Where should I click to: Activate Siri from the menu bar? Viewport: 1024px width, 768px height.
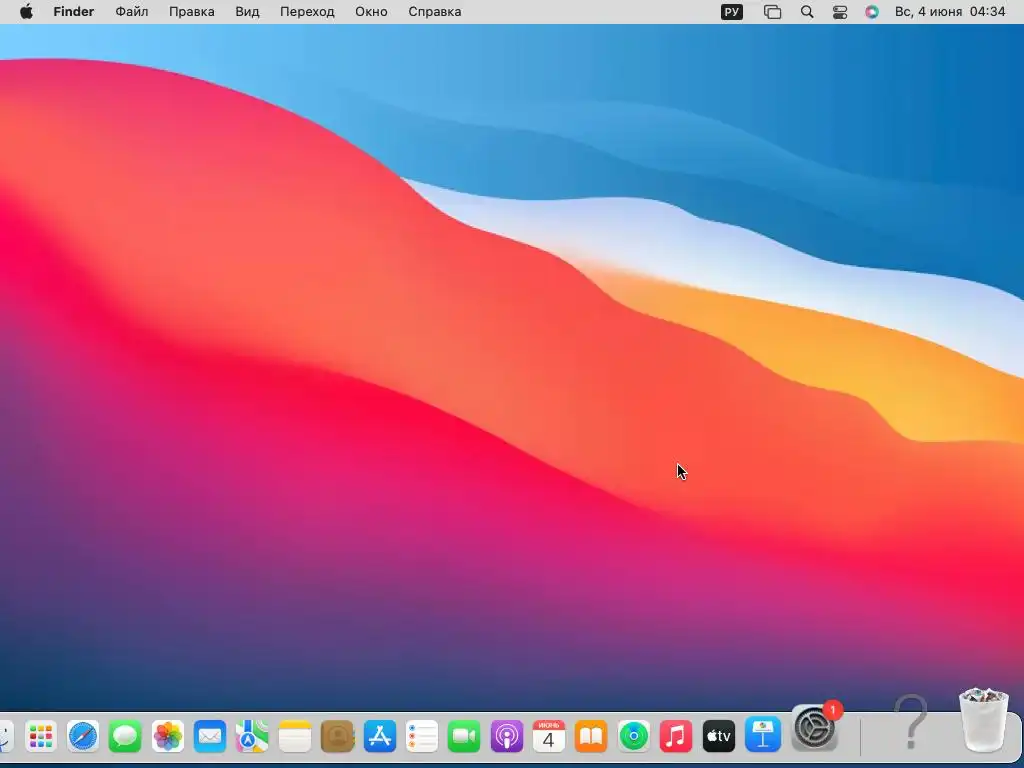[872, 12]
